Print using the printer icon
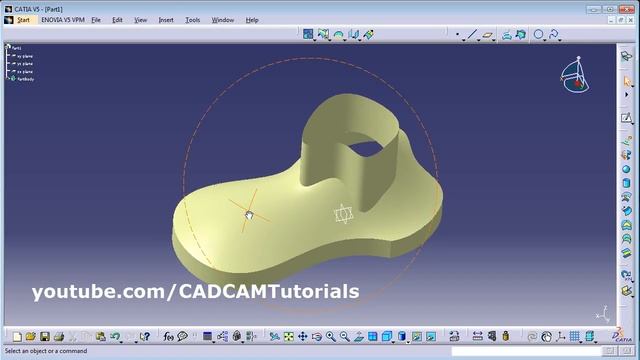Screen dimensions: 640x360 click(x=59, y=337)
